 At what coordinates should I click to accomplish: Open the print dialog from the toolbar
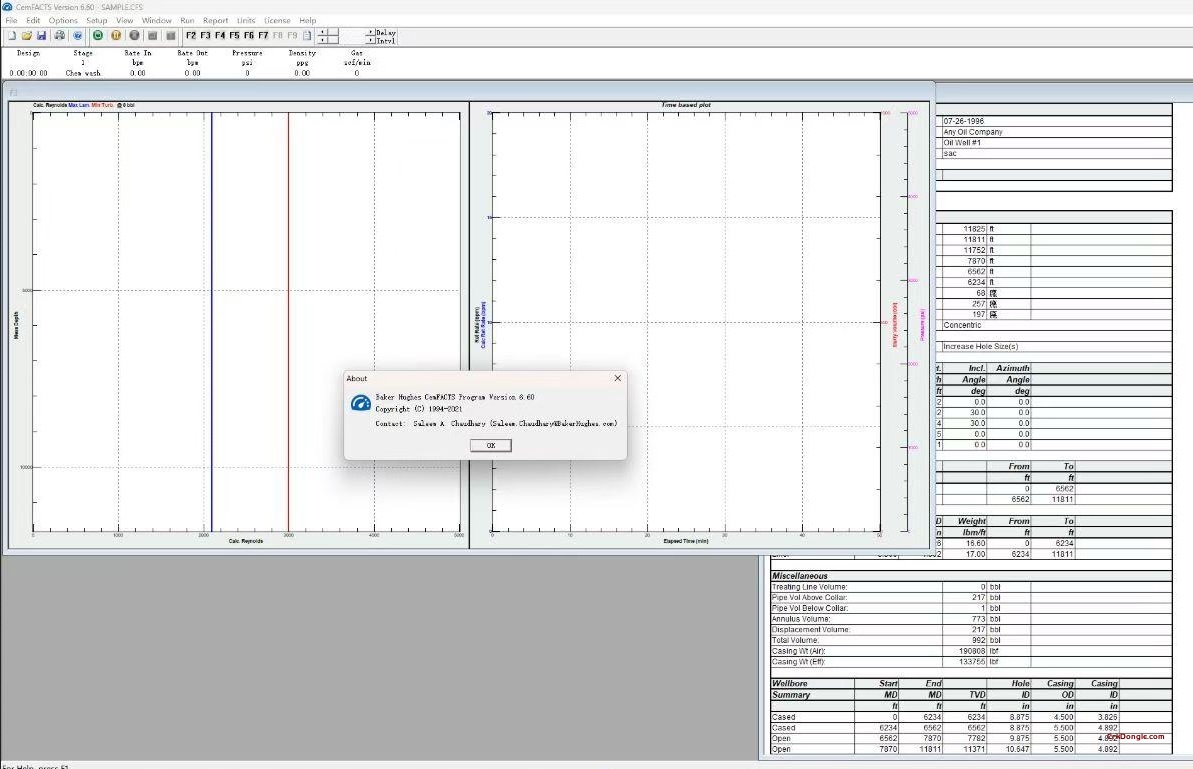pyautogui.click(x=60, y=35)
